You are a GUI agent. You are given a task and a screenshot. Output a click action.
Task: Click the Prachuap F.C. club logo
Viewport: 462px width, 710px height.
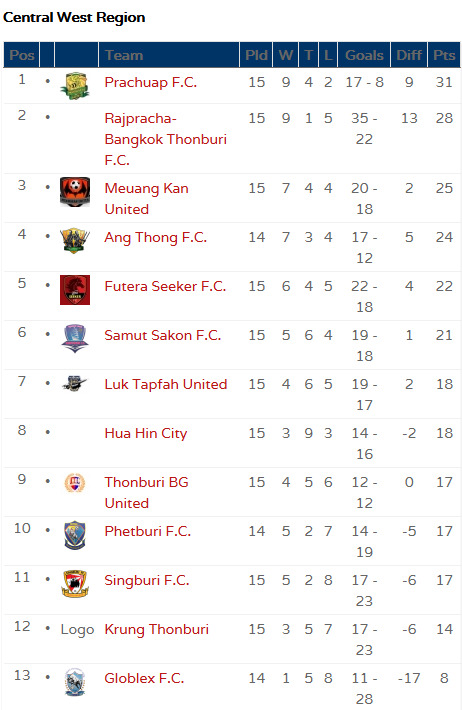pos(75,86)
